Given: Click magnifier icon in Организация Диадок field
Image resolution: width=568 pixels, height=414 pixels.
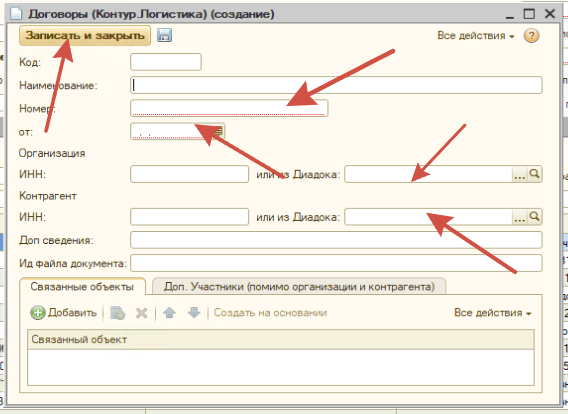Looking at the screenshot, I should 535,174.
